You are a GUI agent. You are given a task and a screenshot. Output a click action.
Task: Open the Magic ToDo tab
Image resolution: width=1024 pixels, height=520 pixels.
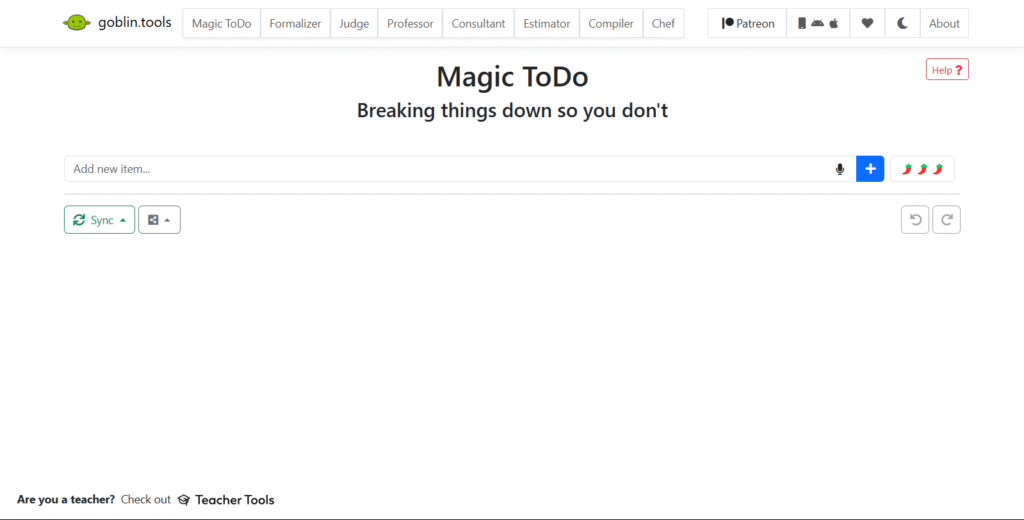point(221,24)
